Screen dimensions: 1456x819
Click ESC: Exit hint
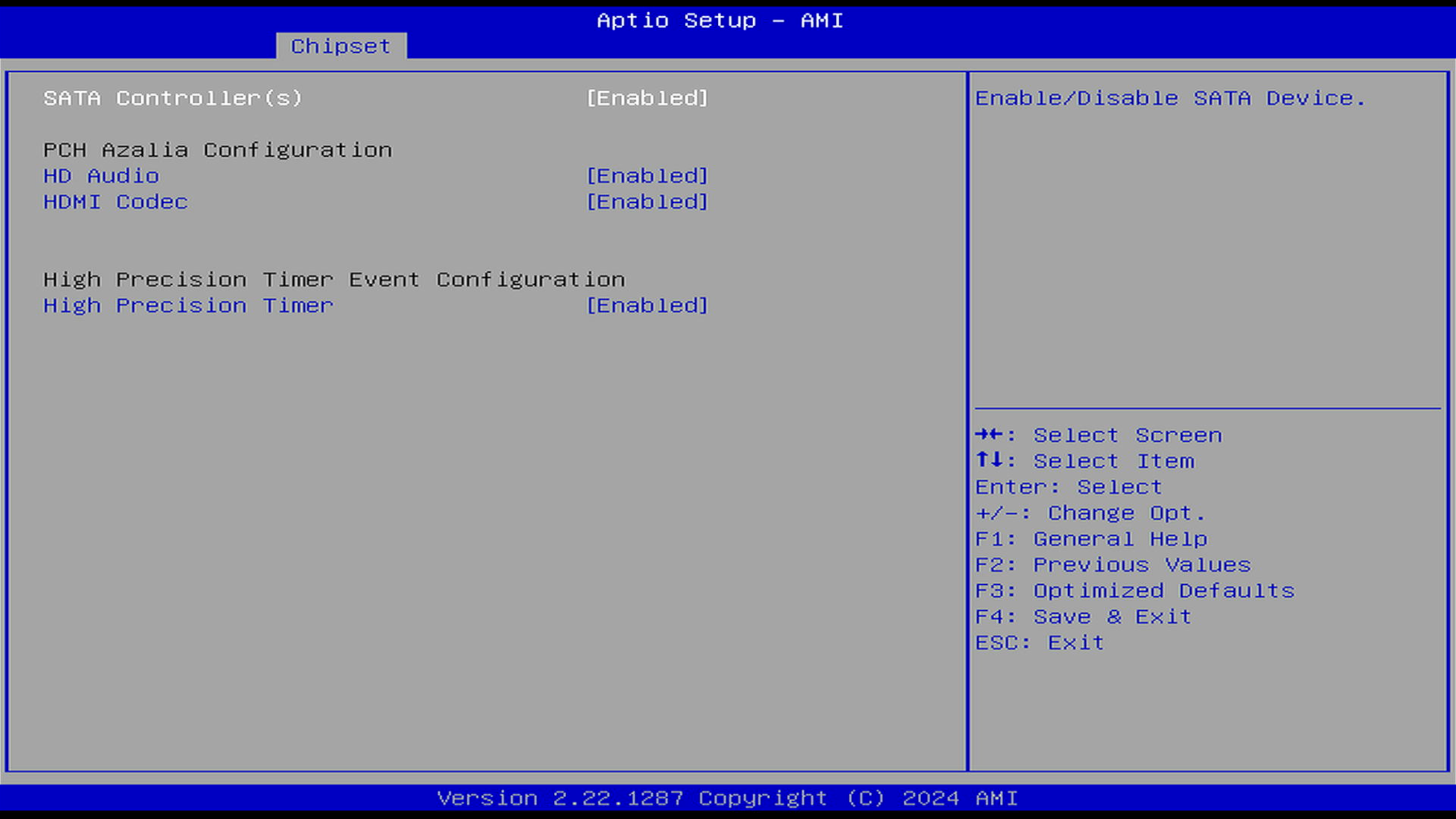pos(1040,643)
